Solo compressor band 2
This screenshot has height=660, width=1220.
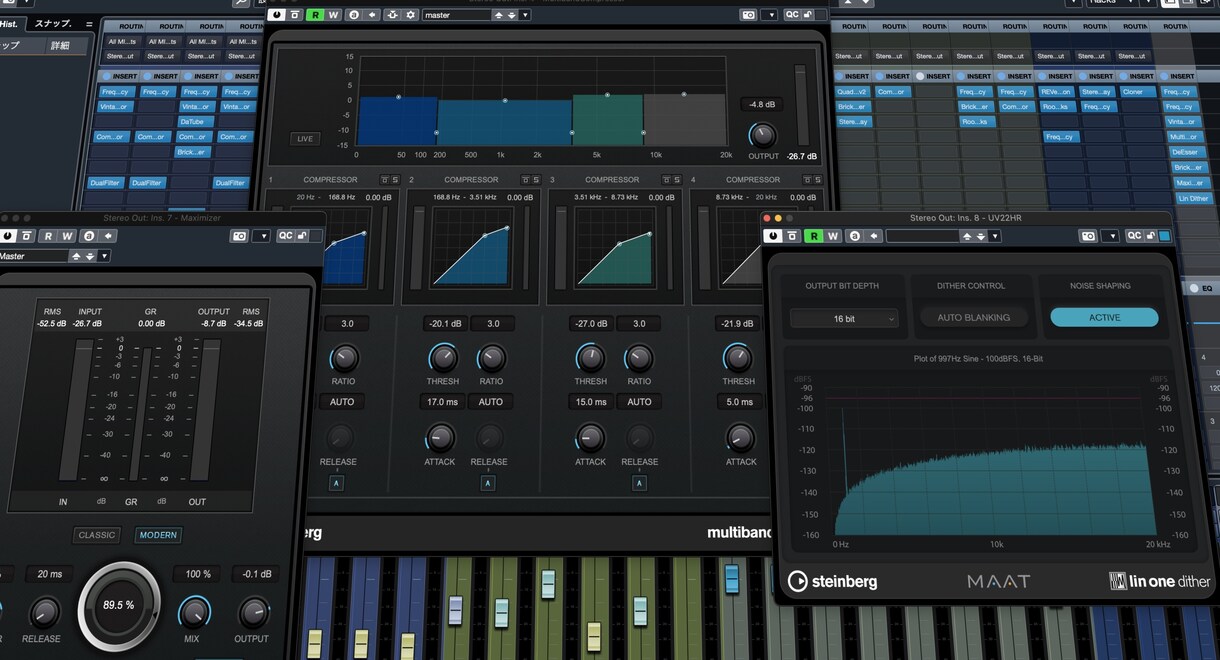[x=535, y=180]
